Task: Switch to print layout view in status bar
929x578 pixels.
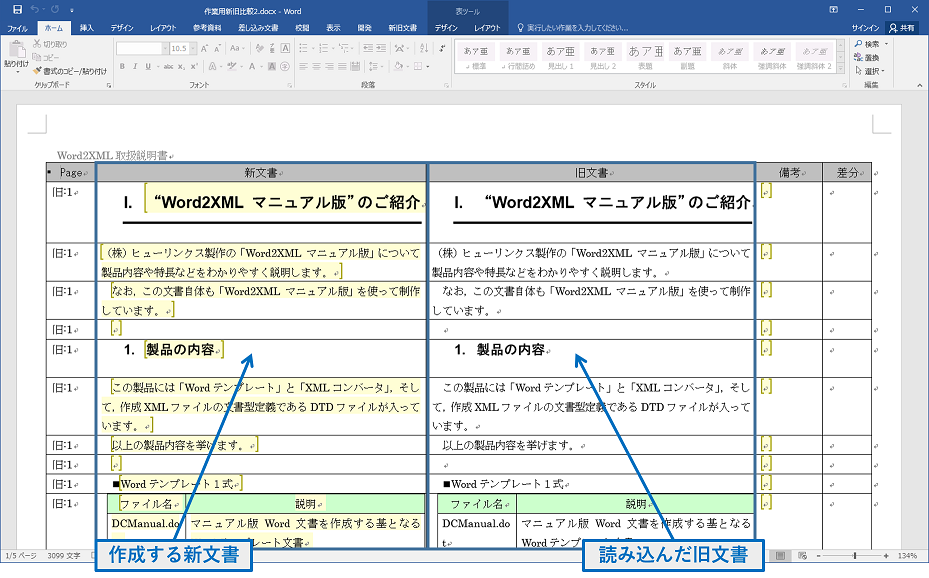Action: (x=780, y=555)
